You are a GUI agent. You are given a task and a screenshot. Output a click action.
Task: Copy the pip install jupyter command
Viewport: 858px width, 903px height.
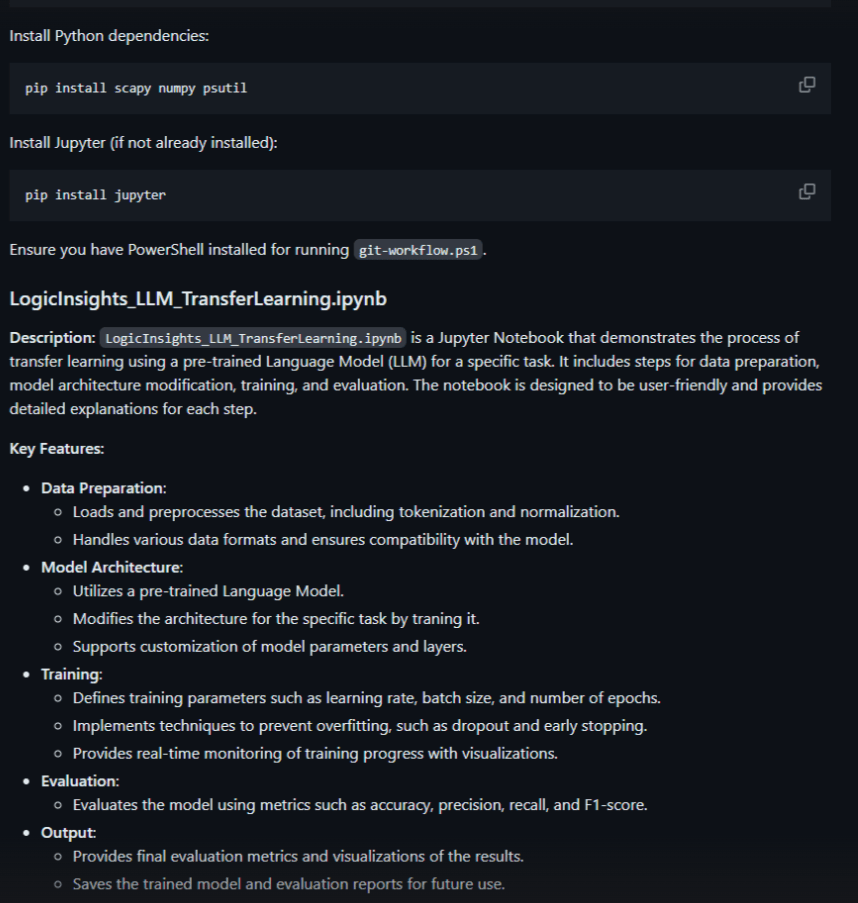807,192
